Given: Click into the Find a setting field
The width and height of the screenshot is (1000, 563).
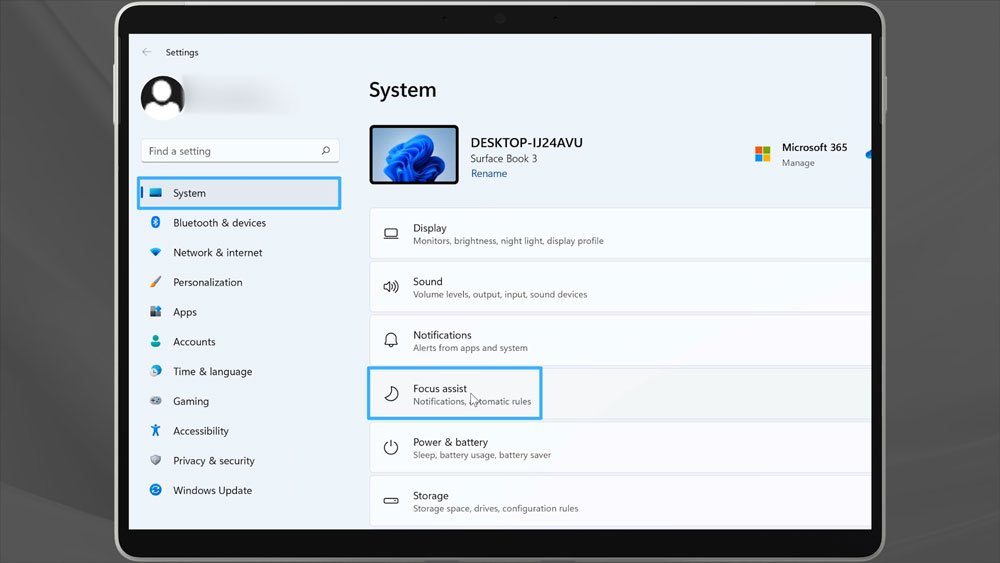Looking at the screenshot, I should click(230, 151).
